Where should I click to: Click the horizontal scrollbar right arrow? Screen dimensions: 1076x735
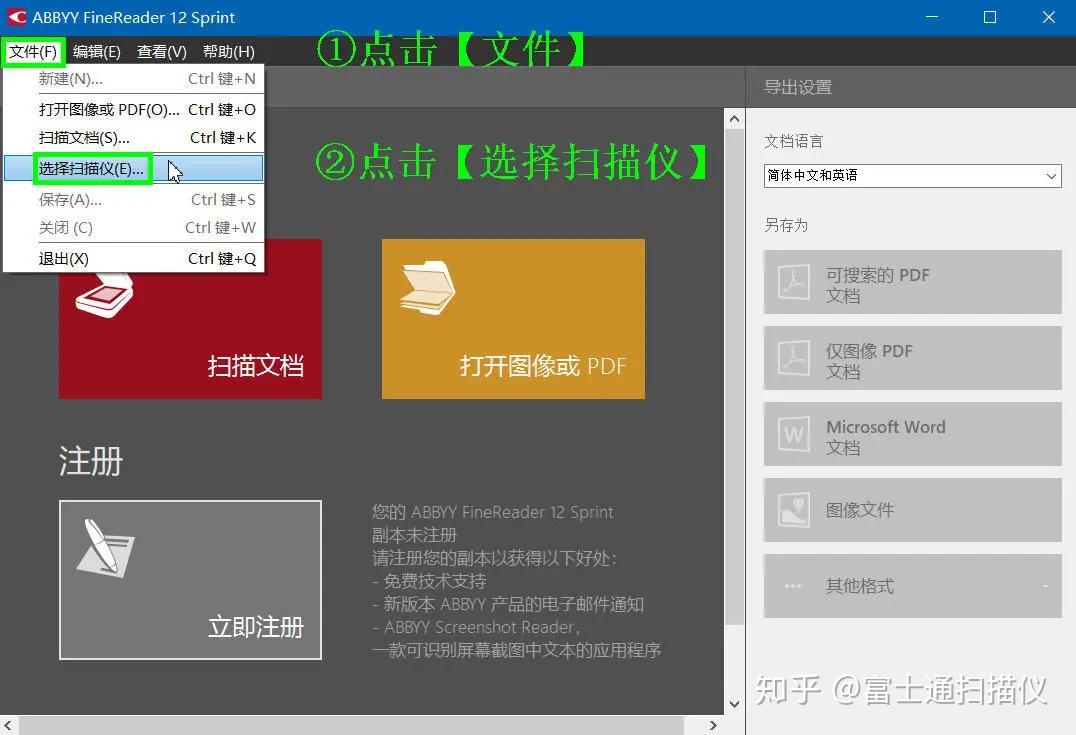click(x=714, y=725)
